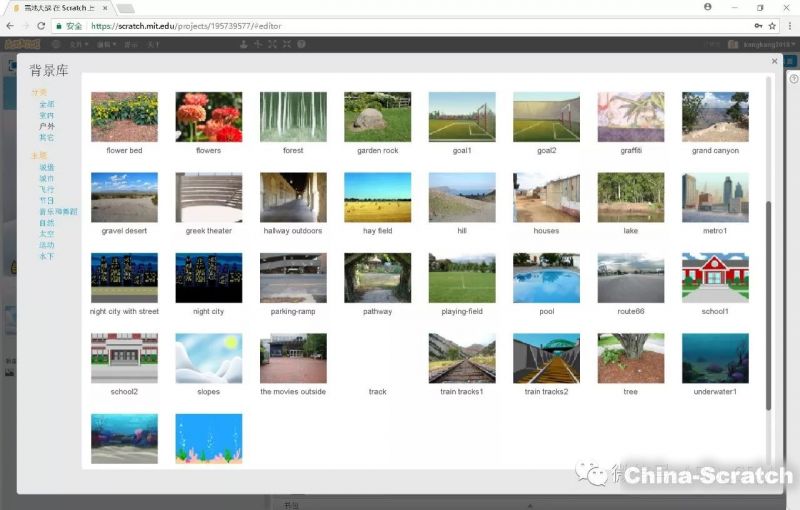
Task: Filter backdrops by 室内 category
Action: click(47, 115)
